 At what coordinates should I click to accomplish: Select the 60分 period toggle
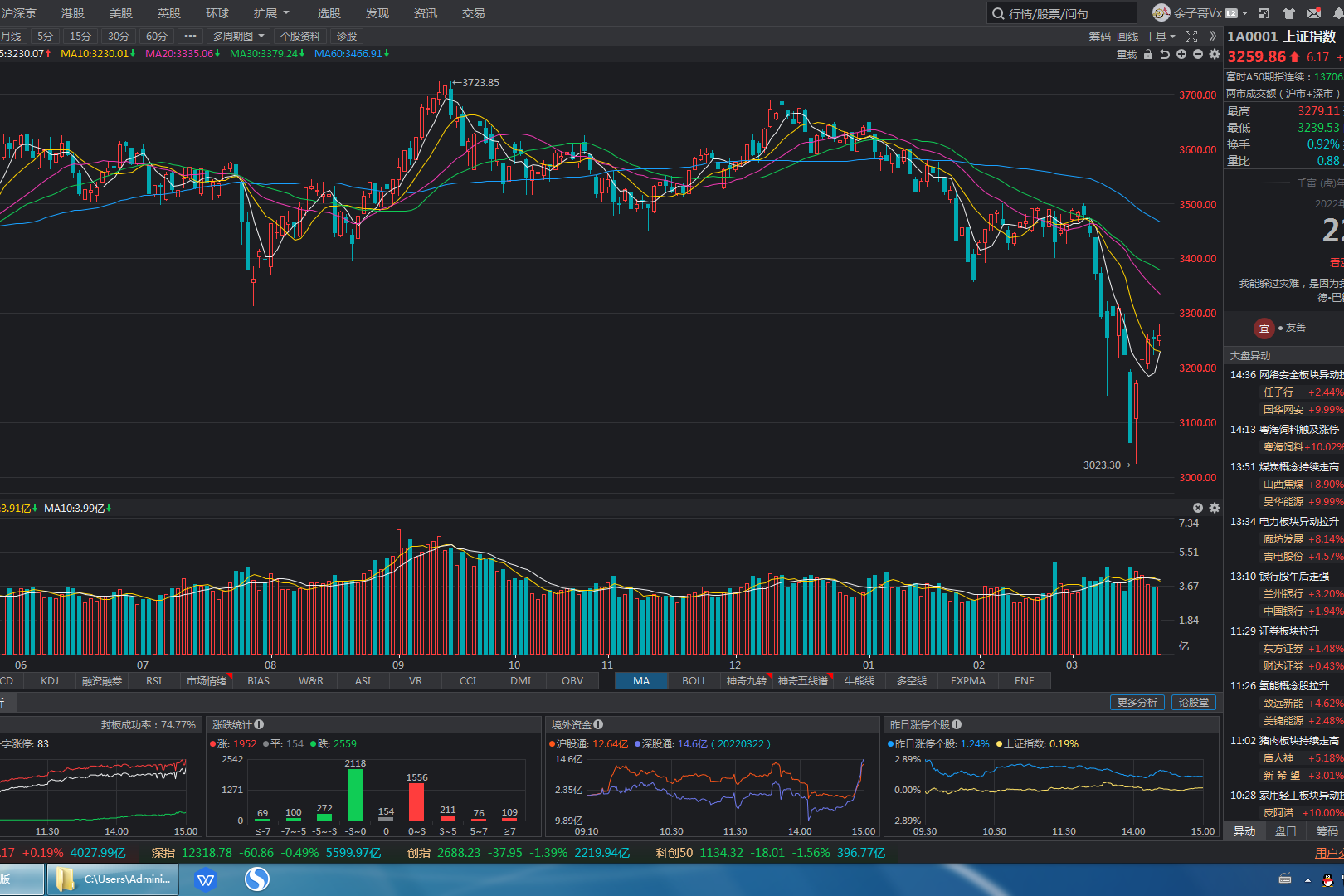pyautogui.click(x=156, y=37)
